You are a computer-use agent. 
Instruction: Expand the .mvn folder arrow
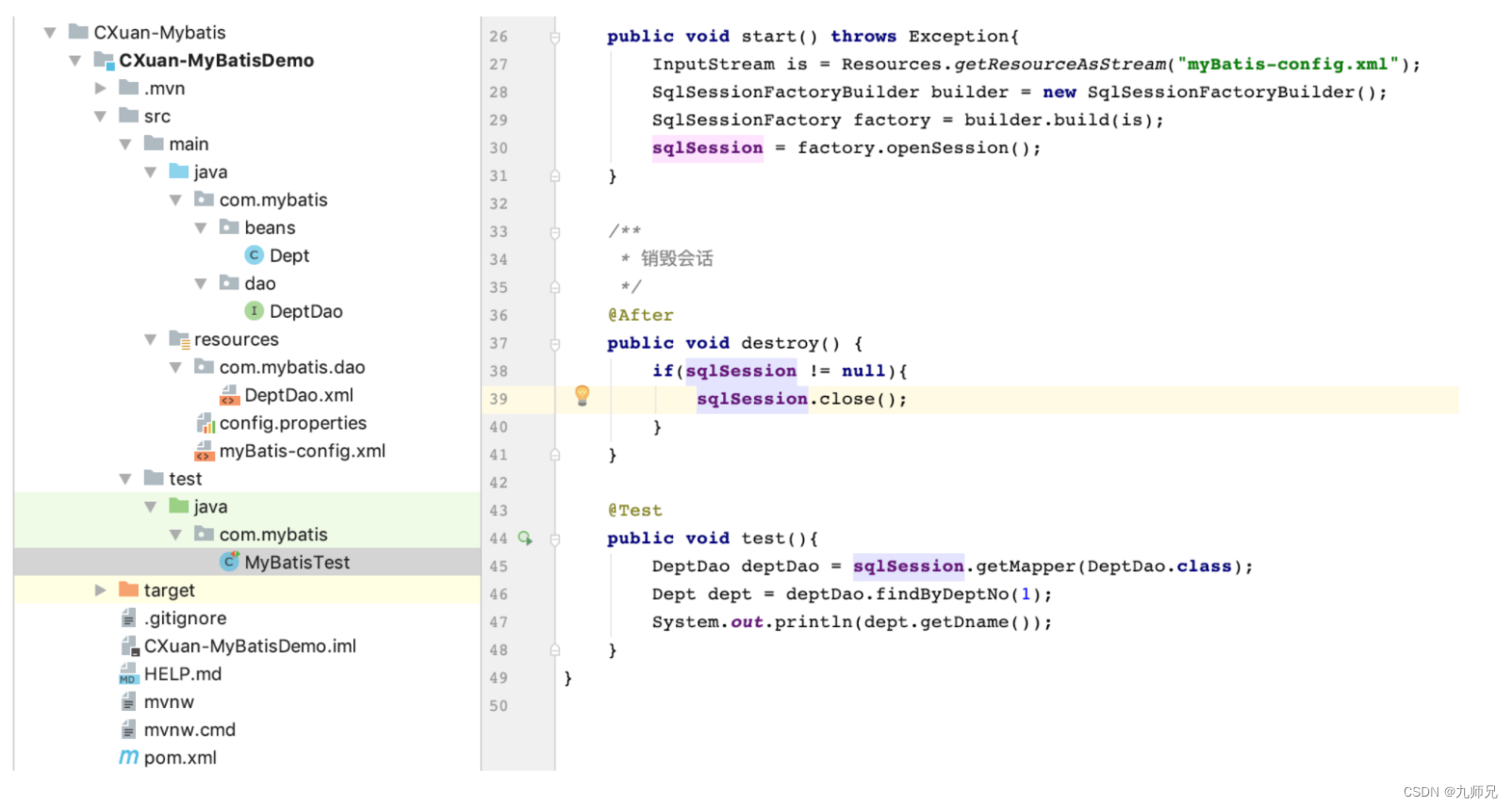[x=100, y=89]
